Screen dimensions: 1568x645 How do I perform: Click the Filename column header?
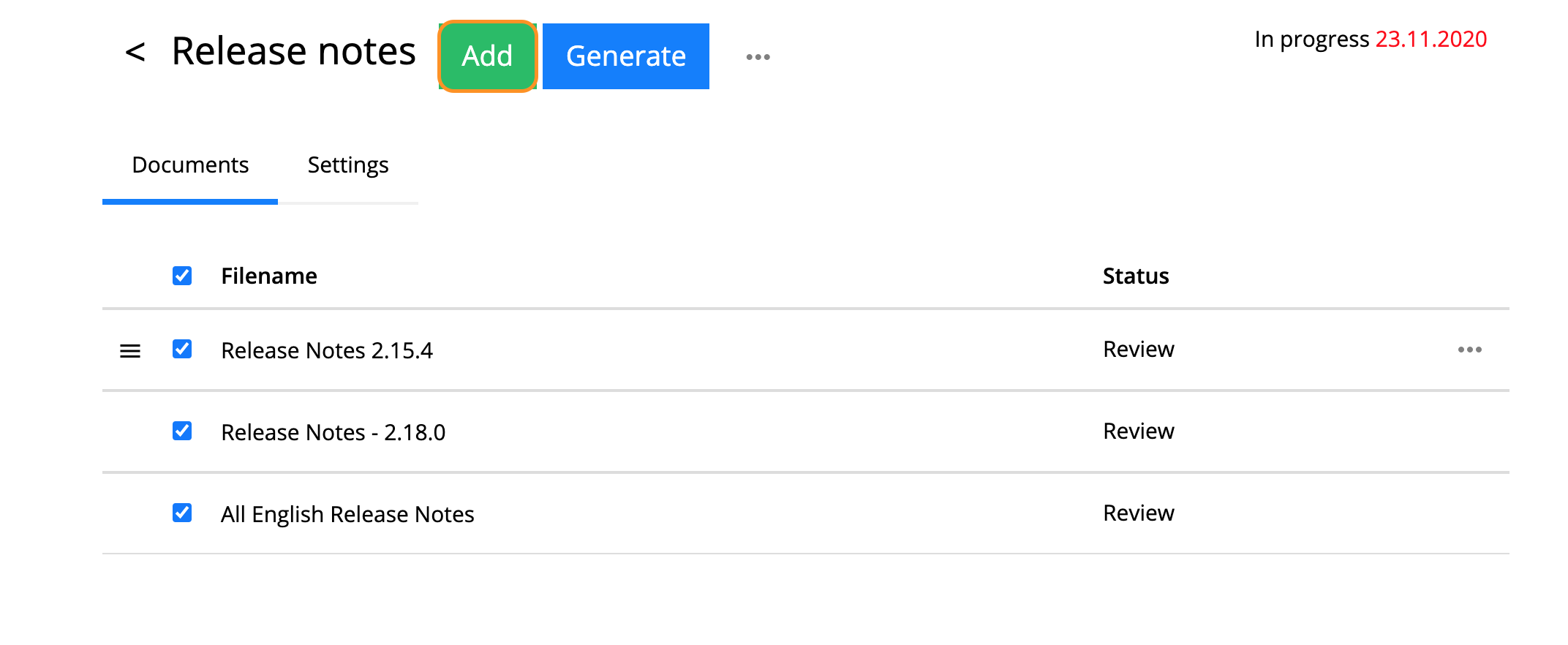[x=269, y=276]
